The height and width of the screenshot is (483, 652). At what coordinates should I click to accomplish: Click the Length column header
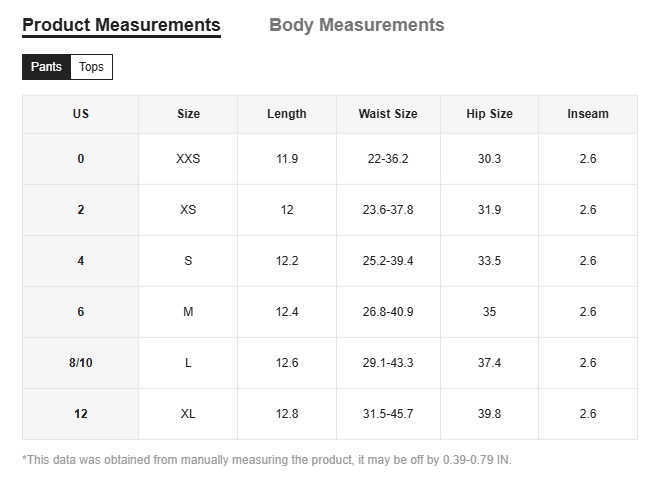tap(287, 114)
